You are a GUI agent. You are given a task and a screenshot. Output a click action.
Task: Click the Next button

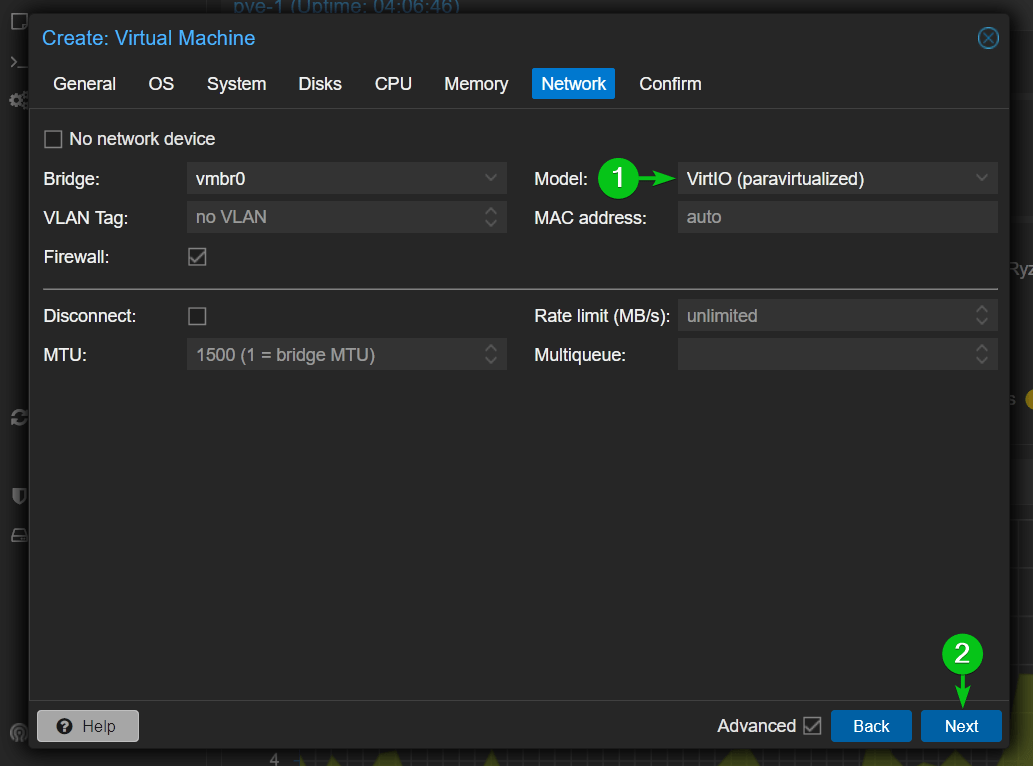click(961, 726)
